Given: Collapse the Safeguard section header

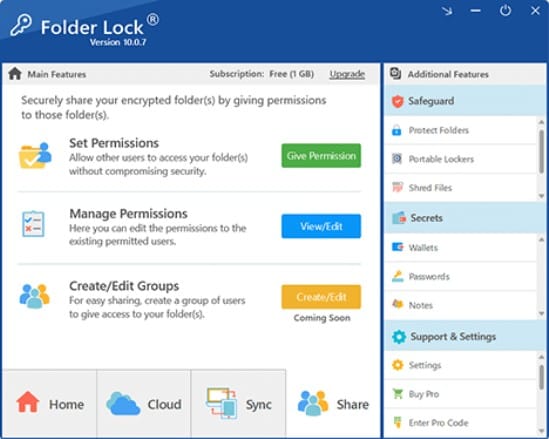Looking at the screenshot, I should click(x=465, y=101).
